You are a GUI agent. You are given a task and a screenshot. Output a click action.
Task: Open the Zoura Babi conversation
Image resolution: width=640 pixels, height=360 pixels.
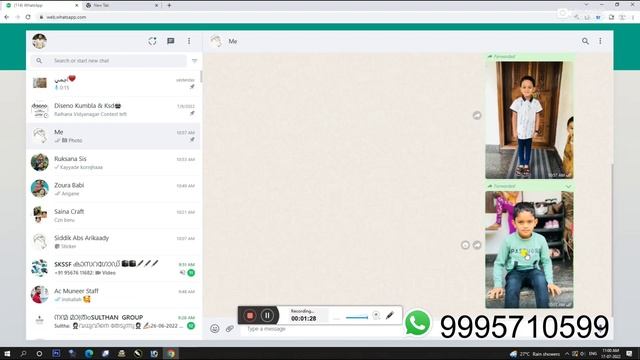coord(113,189)
